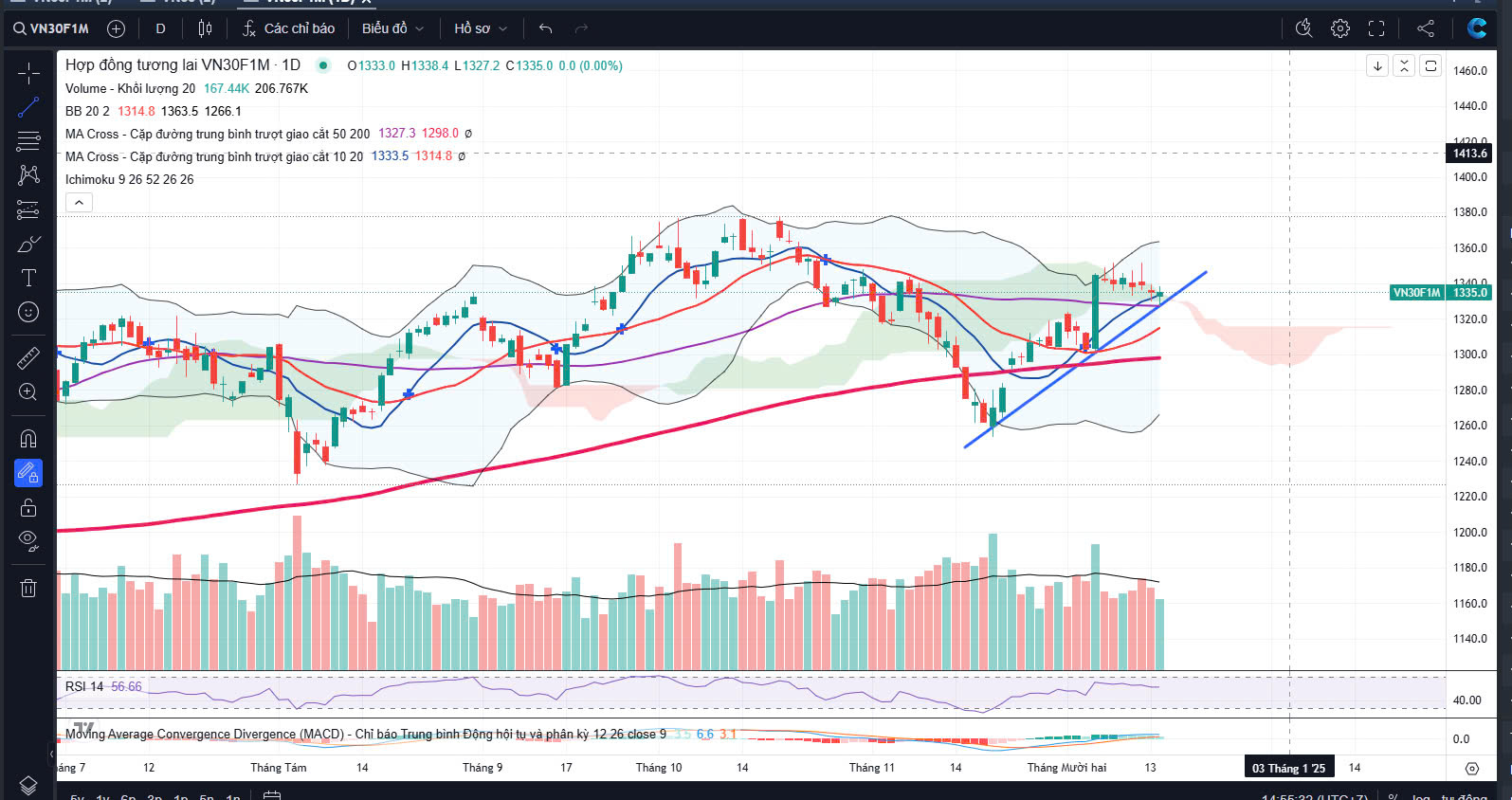The image size is (1512, 800).
Task: Select the Ichimoku 9 26 52 26 legend
Action: (x=129, y=179)
